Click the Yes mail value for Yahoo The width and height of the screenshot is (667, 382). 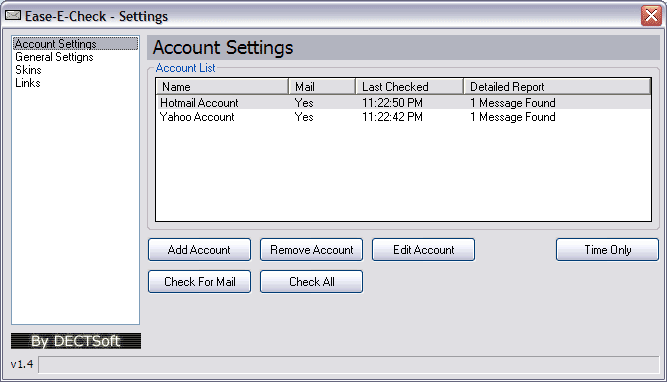pyautogui.click(x=304, y=117)
